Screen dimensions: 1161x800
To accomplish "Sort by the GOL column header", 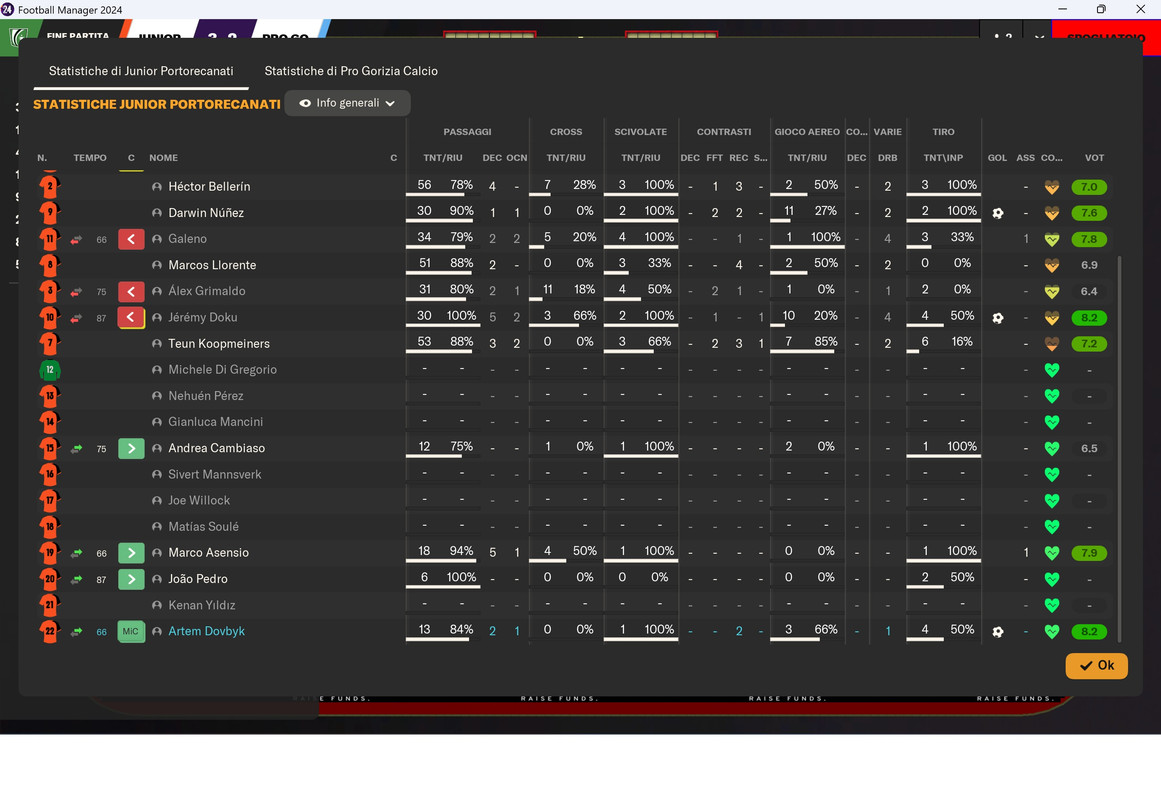I will 997,158.
